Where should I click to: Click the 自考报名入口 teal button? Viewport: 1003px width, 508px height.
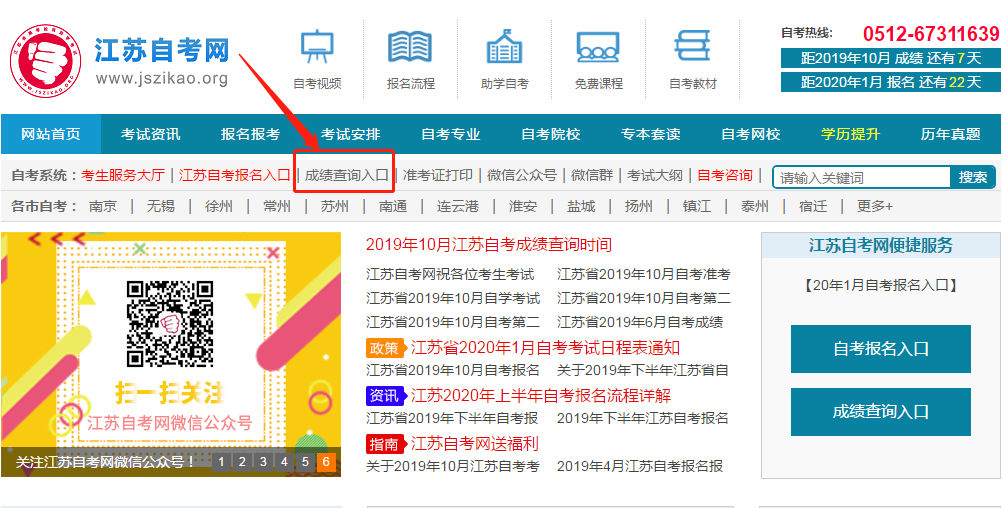point(881,349)
